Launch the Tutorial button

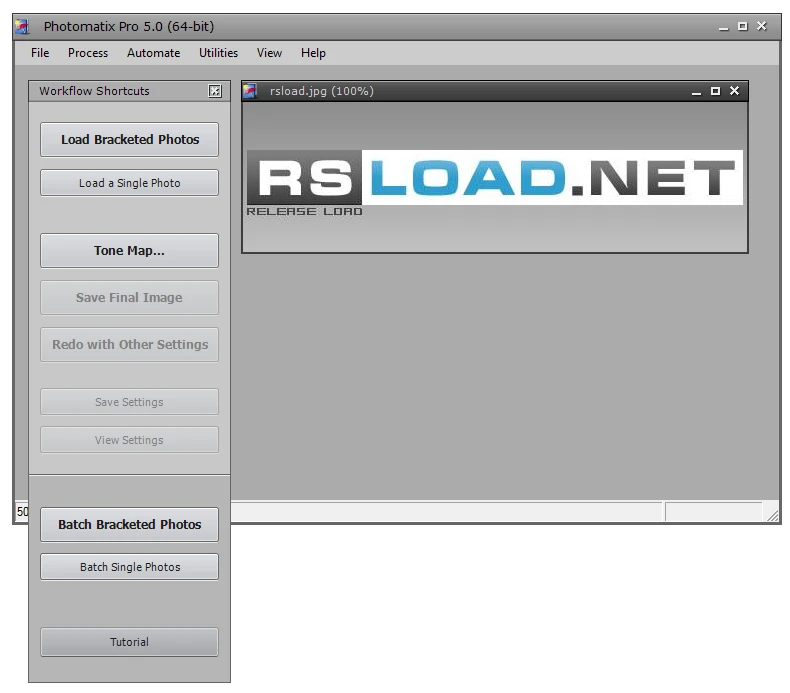pyautogui.click(x=129, y=642)
